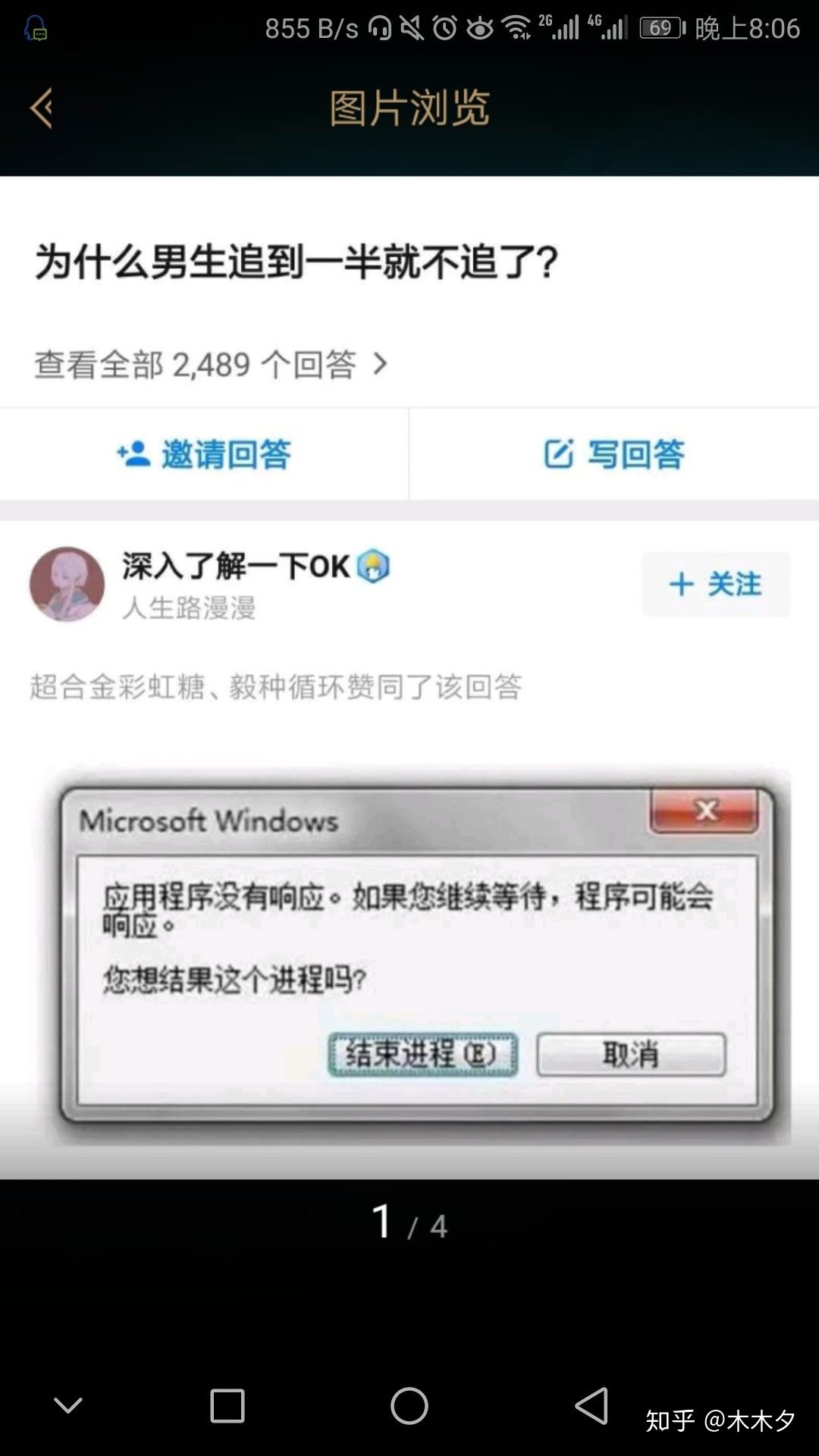Tap Android home circle button
This screenshot has height=1456, width=819.
tap(409, 1405)
